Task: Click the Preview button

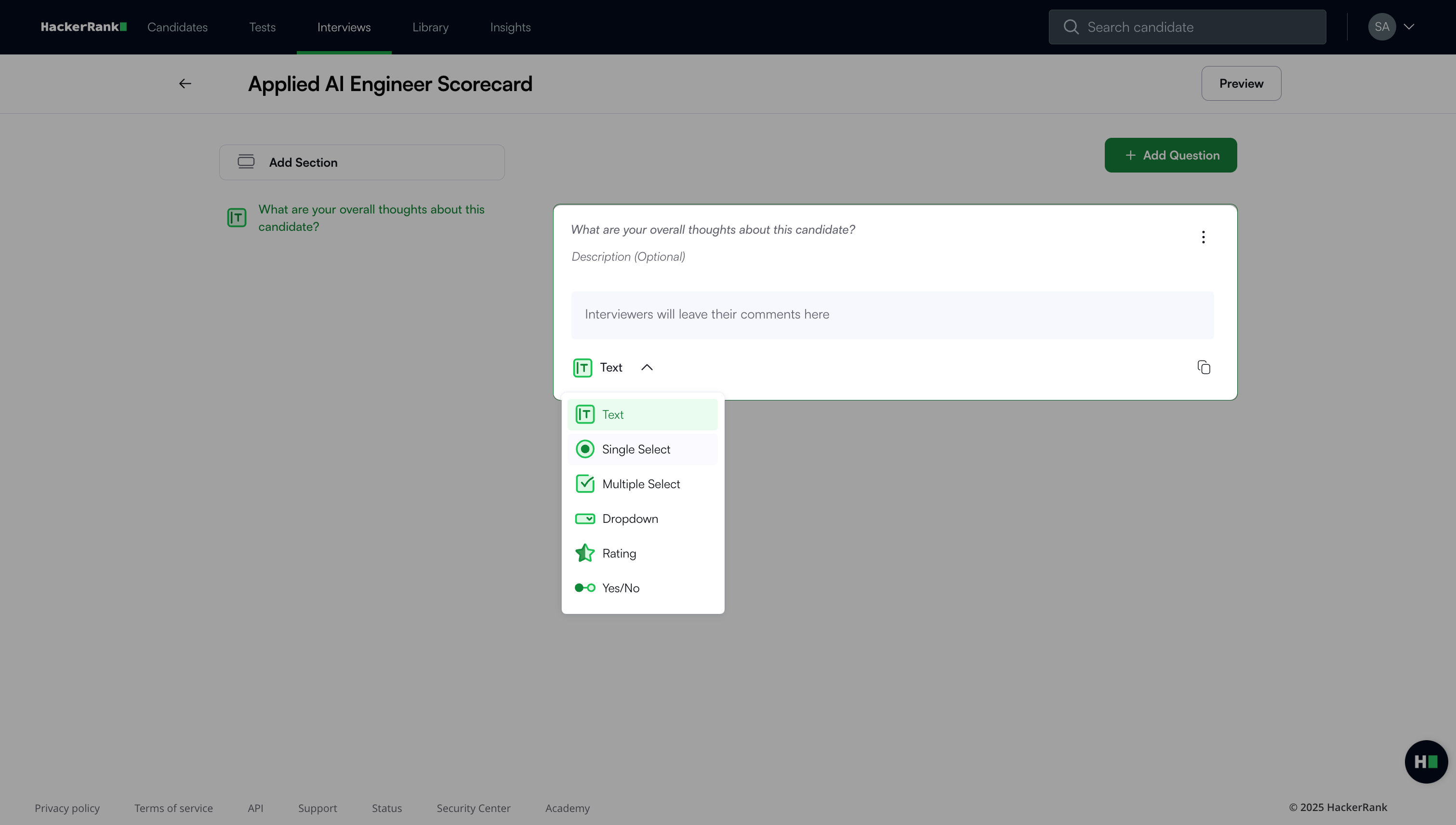Action: tap(1241, 83)
